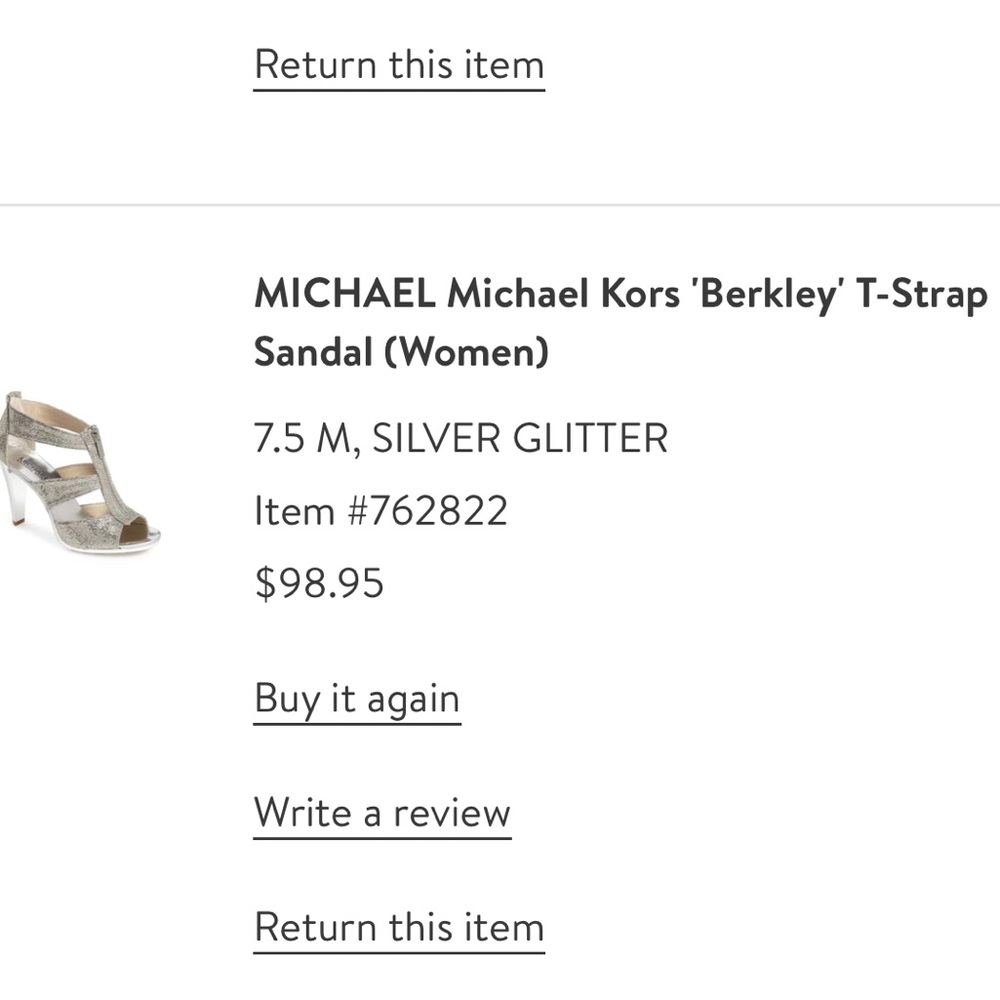Click the top Return this item link
The width and height of the screenshot is (1000, 1000).
click(399, 65)
